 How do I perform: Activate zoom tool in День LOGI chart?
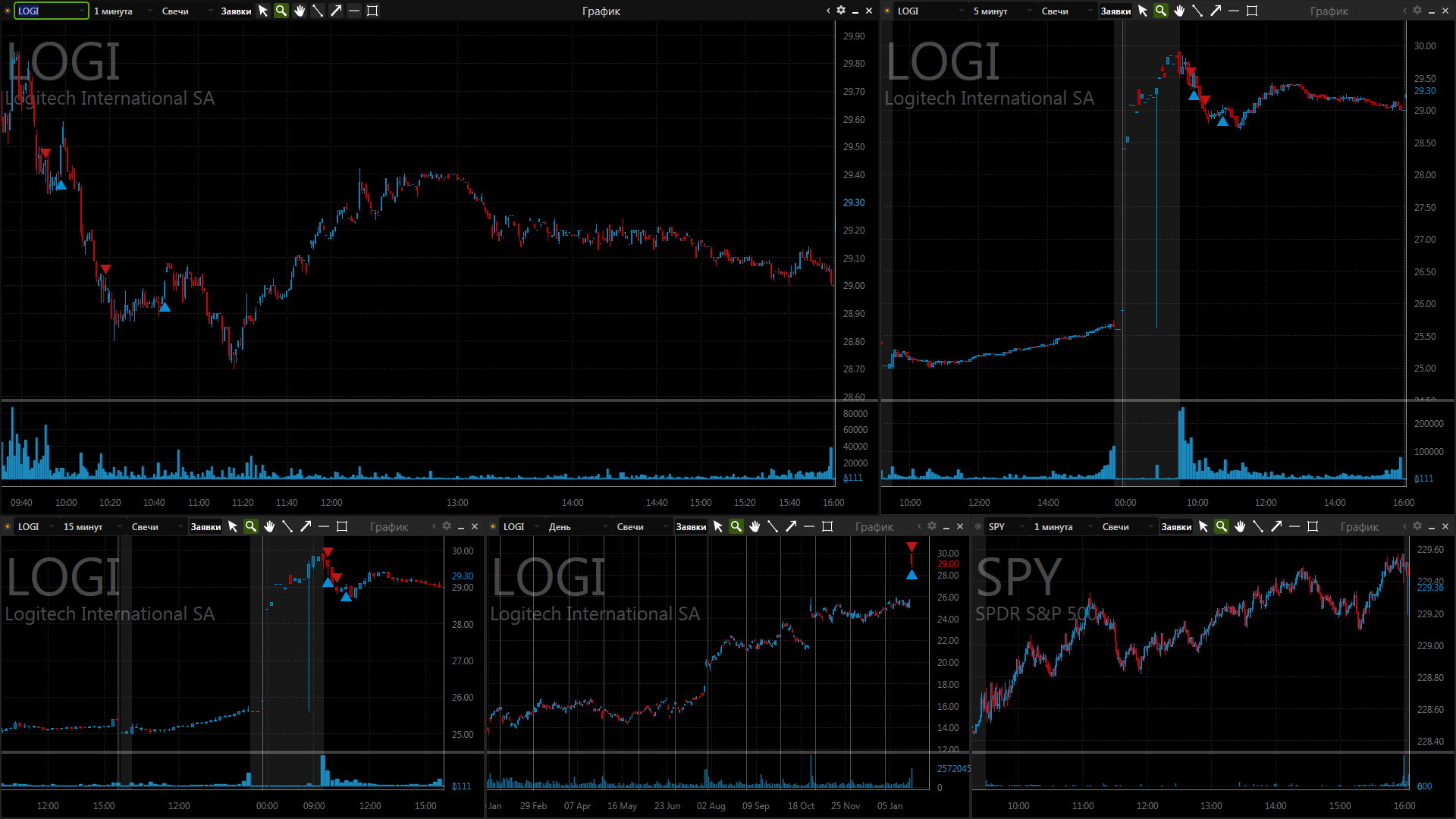tap(736, 526)
